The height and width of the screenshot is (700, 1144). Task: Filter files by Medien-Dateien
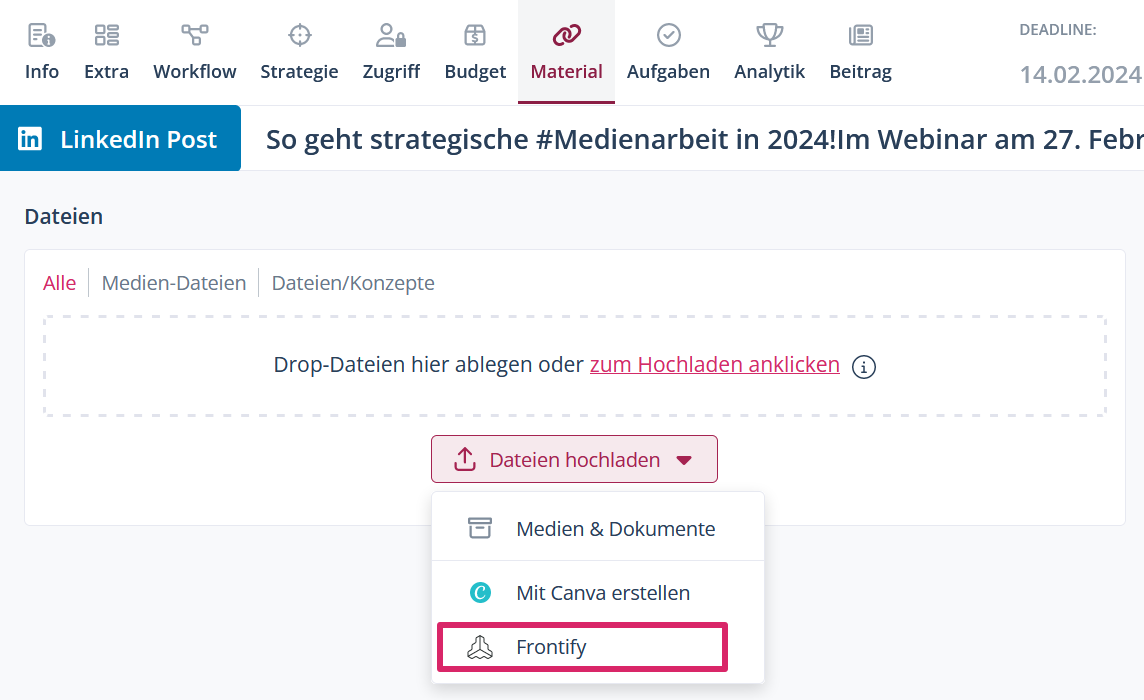pos(174,283)
